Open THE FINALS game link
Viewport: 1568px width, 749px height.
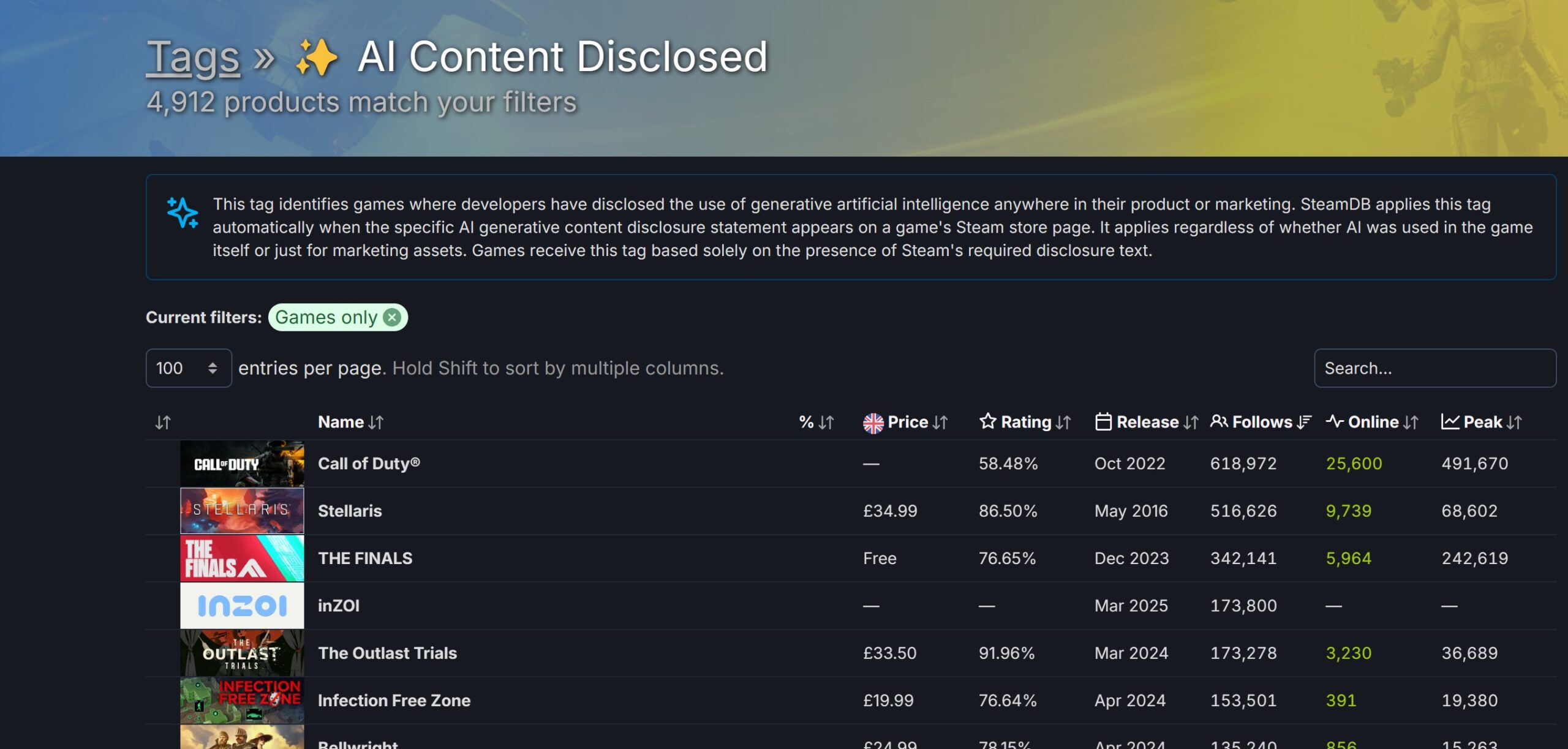pos(365,559)
